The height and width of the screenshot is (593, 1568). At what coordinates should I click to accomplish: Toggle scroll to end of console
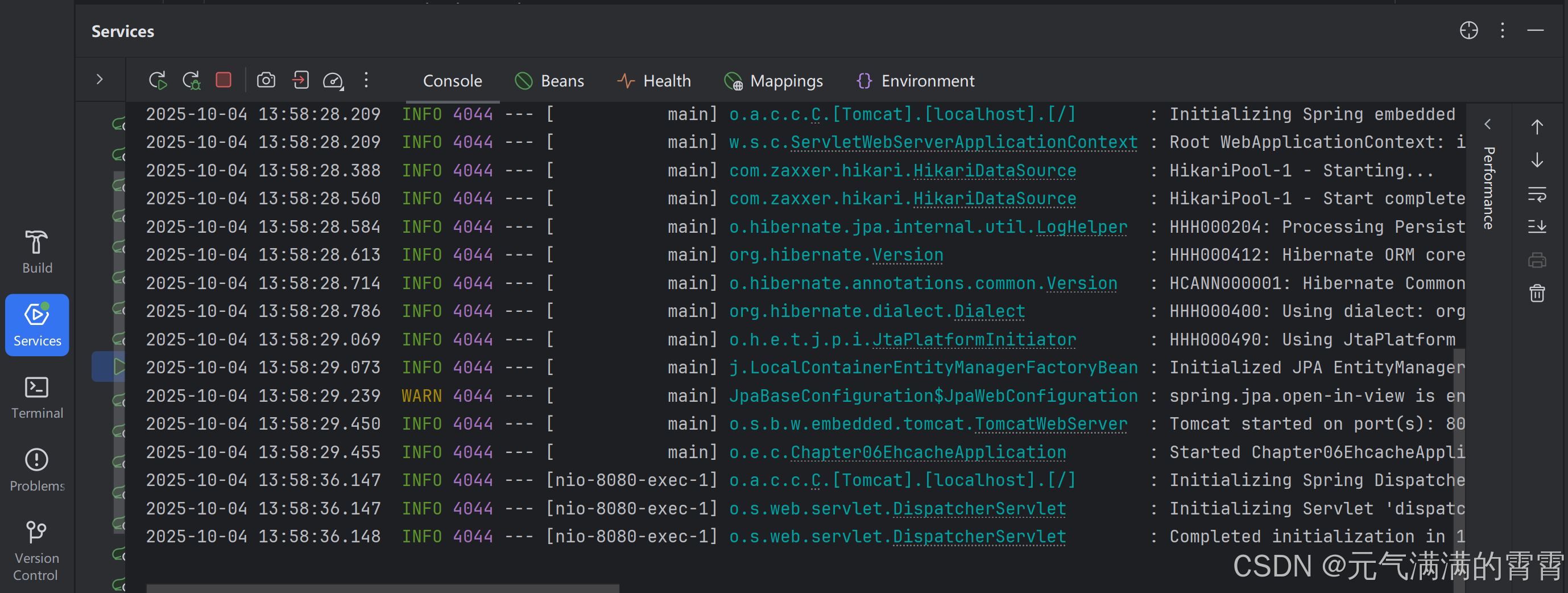1537,227
